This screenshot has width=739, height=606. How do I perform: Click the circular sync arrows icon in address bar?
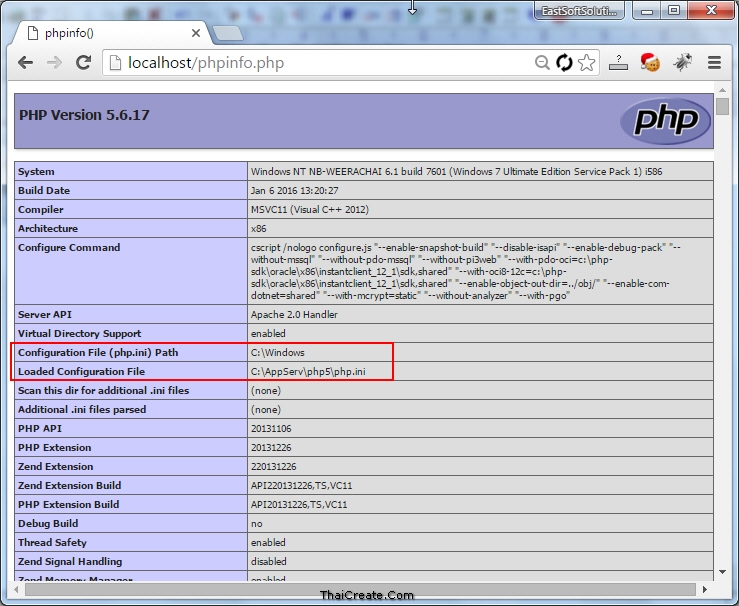564,63
